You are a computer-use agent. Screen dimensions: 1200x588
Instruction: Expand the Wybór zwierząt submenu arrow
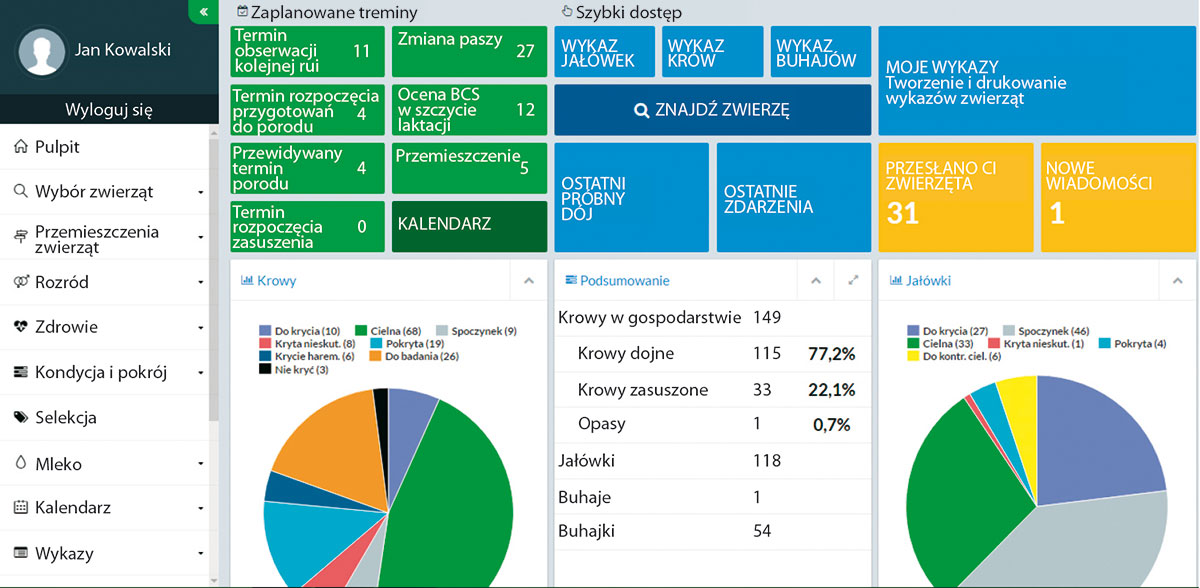click(201, 192)
